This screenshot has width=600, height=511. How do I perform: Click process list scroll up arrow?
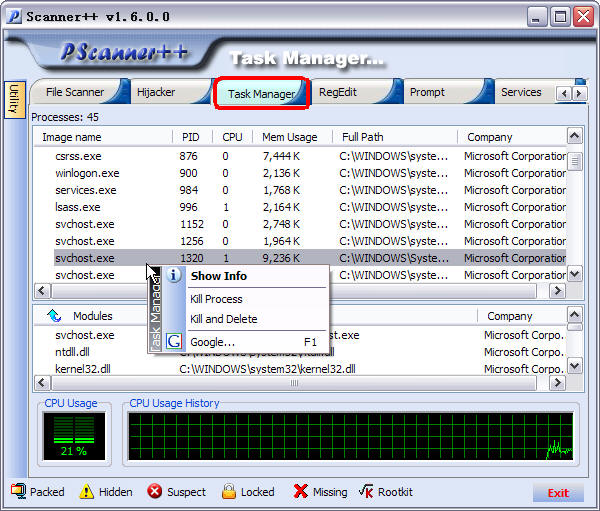[x=575, y=136]
